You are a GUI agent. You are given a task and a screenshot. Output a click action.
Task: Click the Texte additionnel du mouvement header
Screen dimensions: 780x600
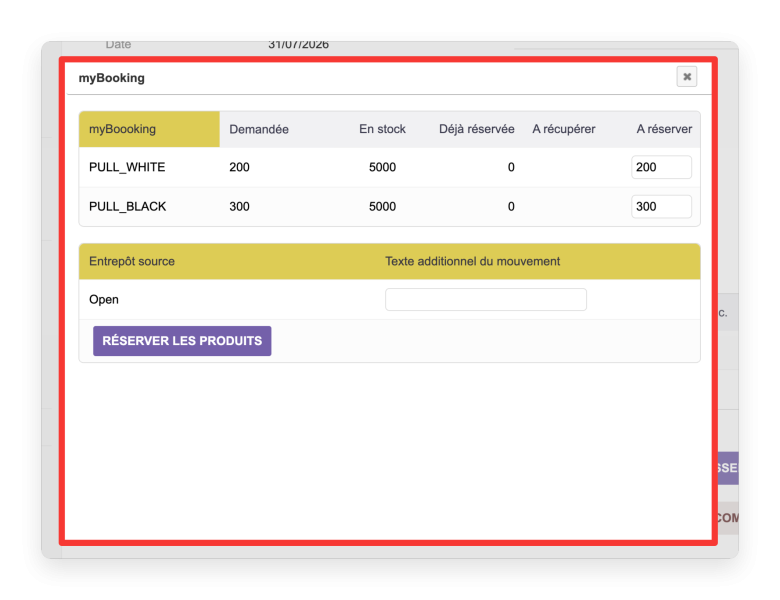473,261
